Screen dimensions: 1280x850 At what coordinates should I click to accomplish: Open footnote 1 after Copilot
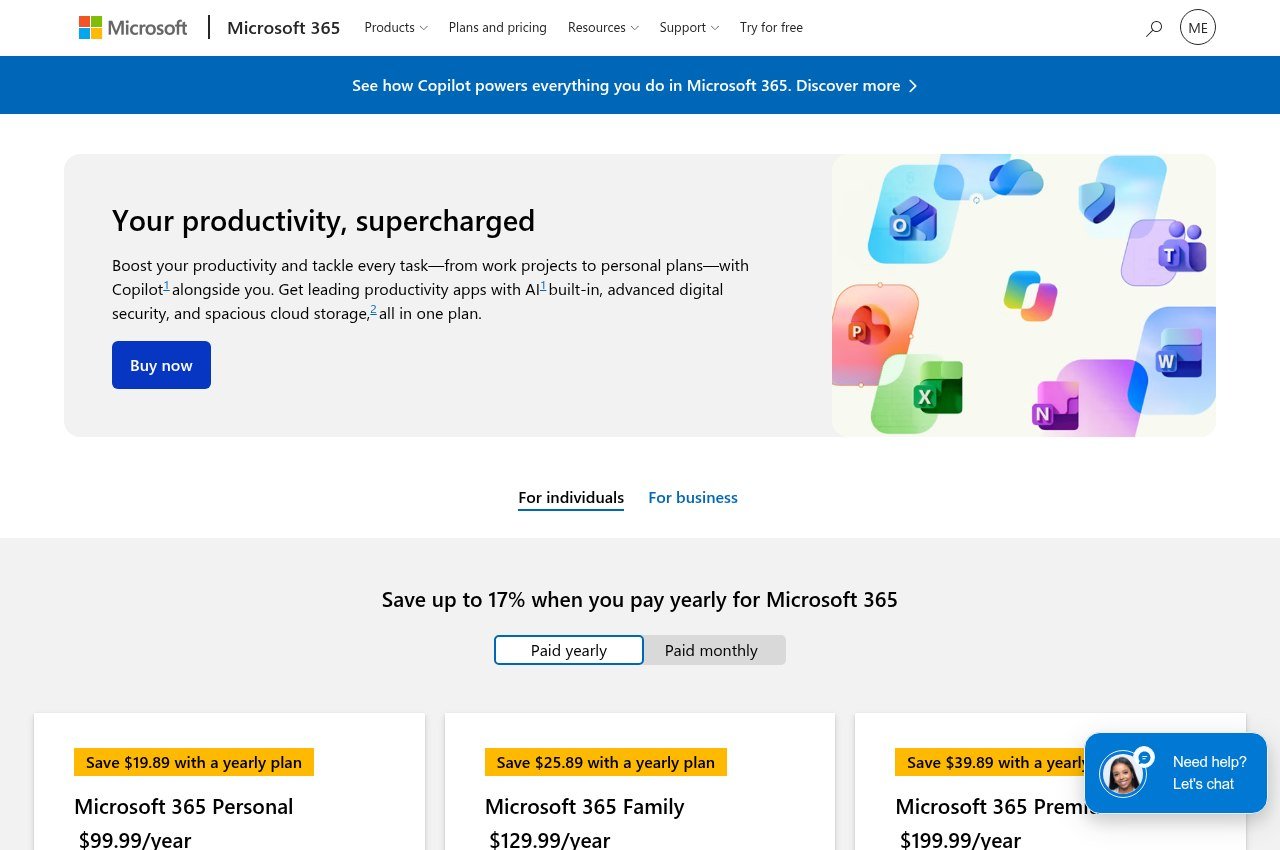click(167, 286)
